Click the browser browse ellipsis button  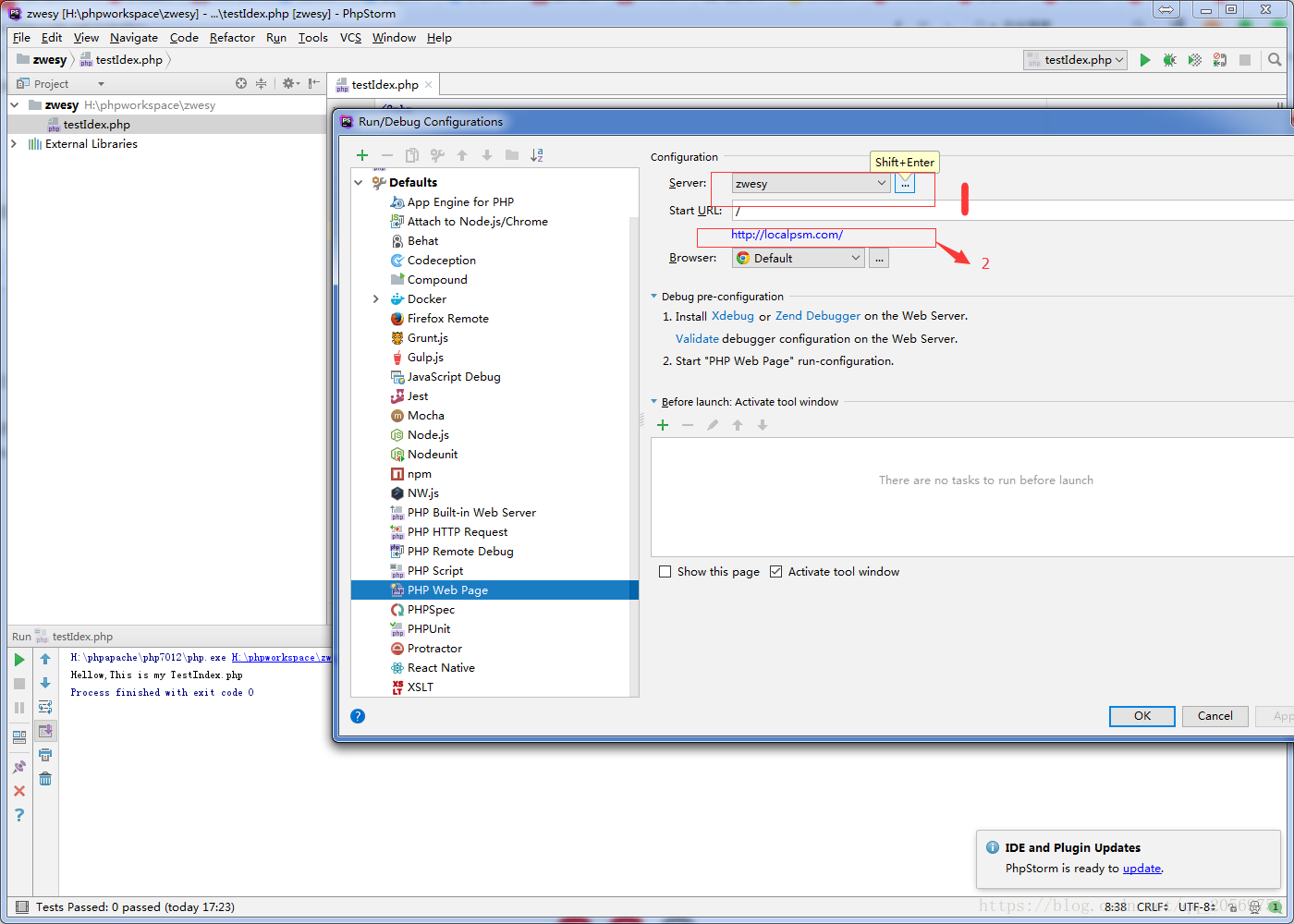click(880, 259)
